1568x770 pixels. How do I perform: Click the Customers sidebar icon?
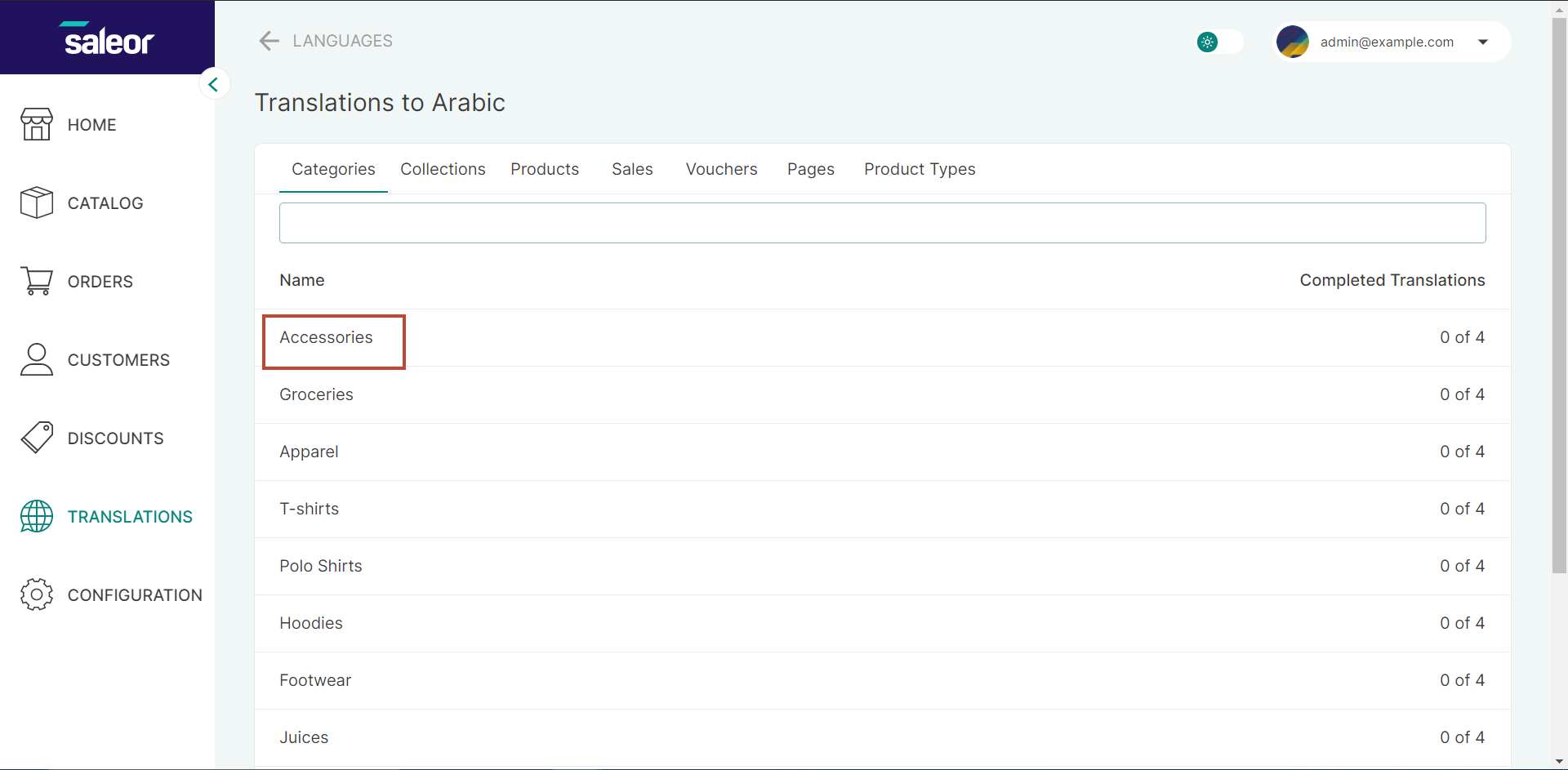pos(37,359)
